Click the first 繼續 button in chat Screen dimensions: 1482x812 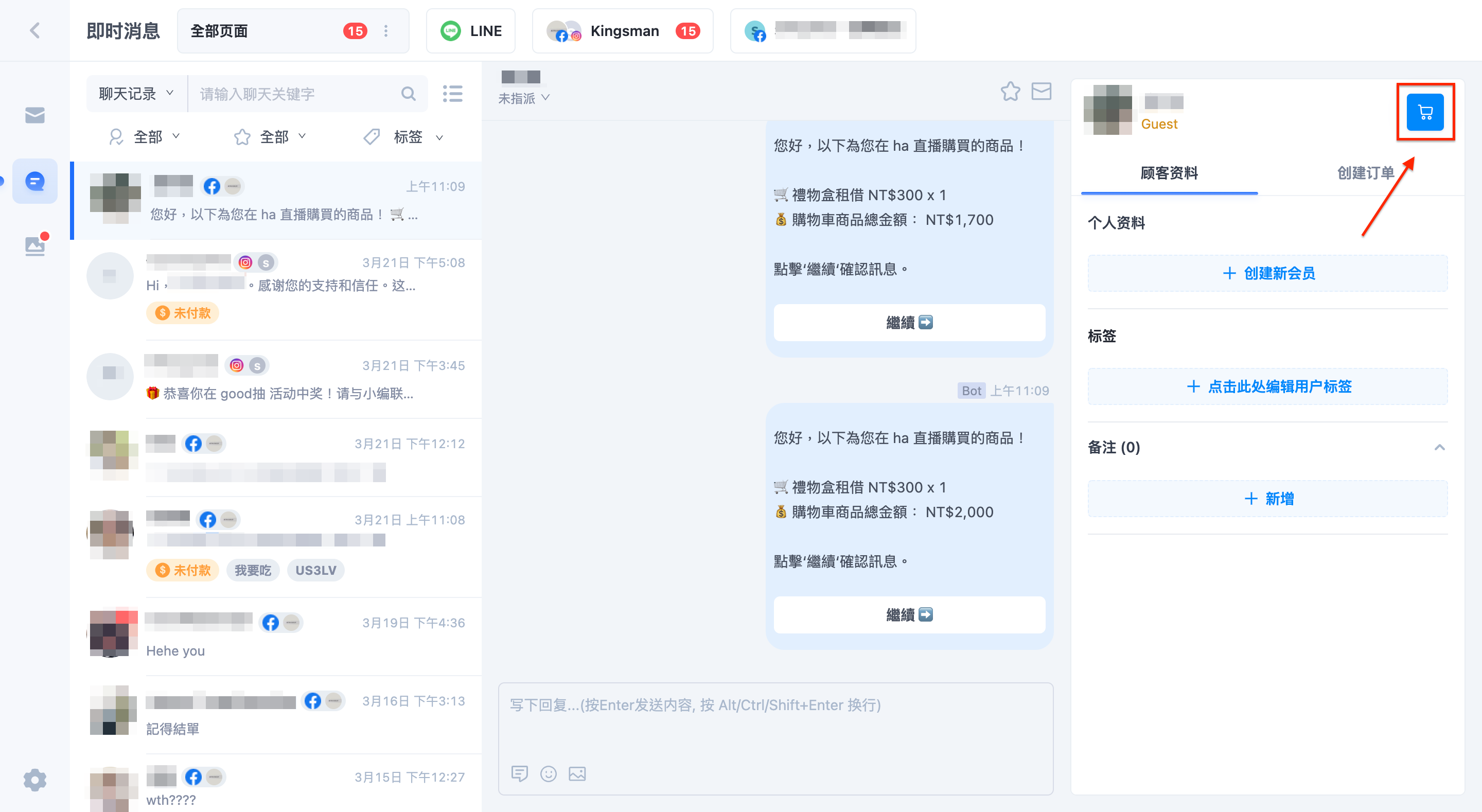pos(910,323)
